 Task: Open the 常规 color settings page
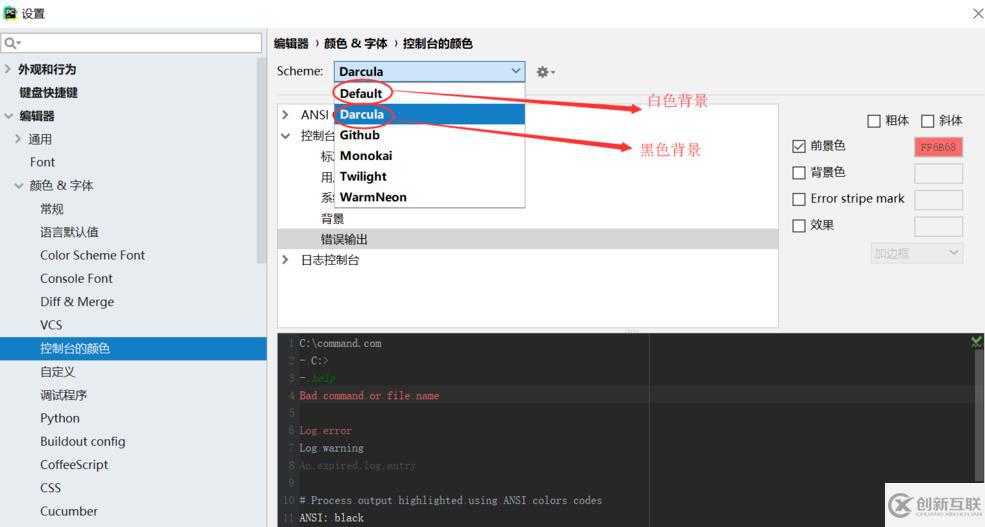click(52, 209)
